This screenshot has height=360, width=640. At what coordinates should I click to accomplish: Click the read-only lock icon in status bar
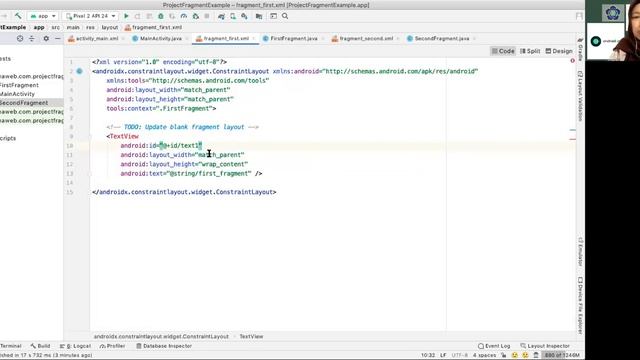point(504,355)
